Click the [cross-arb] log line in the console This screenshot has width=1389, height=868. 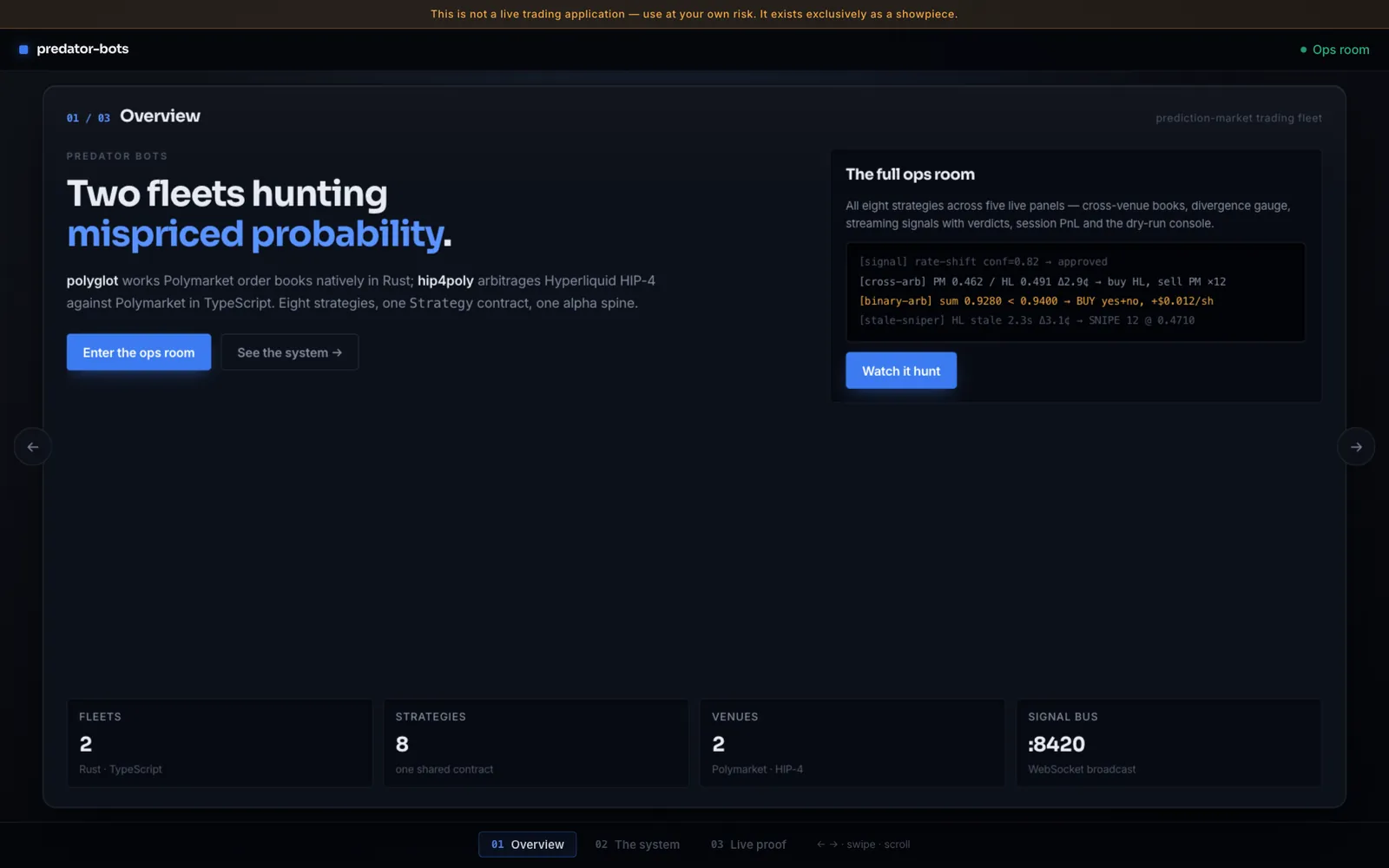click(x=1042, y=281)
